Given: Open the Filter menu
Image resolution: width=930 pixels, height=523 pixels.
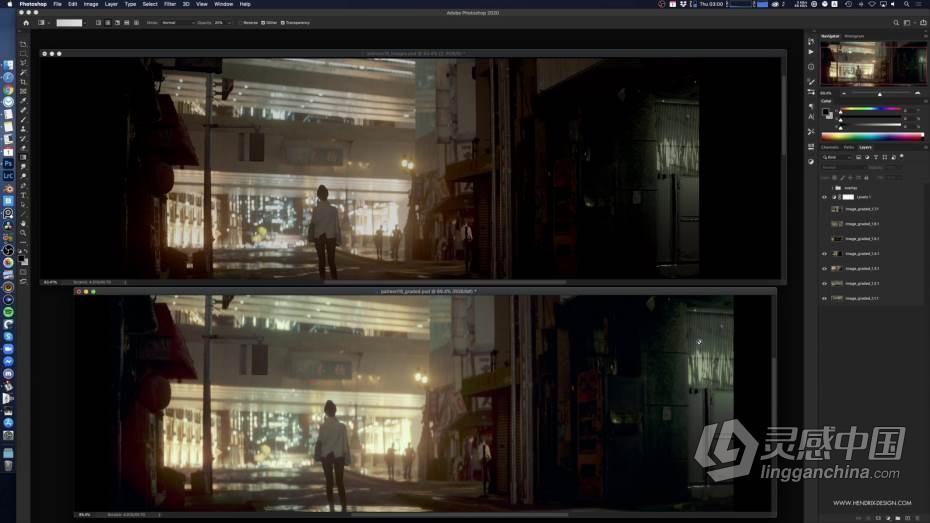Looking at the screenshot, I should point(170,4).
